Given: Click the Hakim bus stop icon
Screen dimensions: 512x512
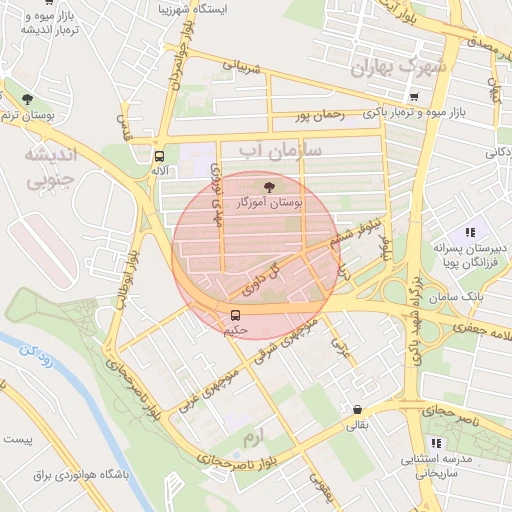Looking at the screenshot, I should pos(235,315).
